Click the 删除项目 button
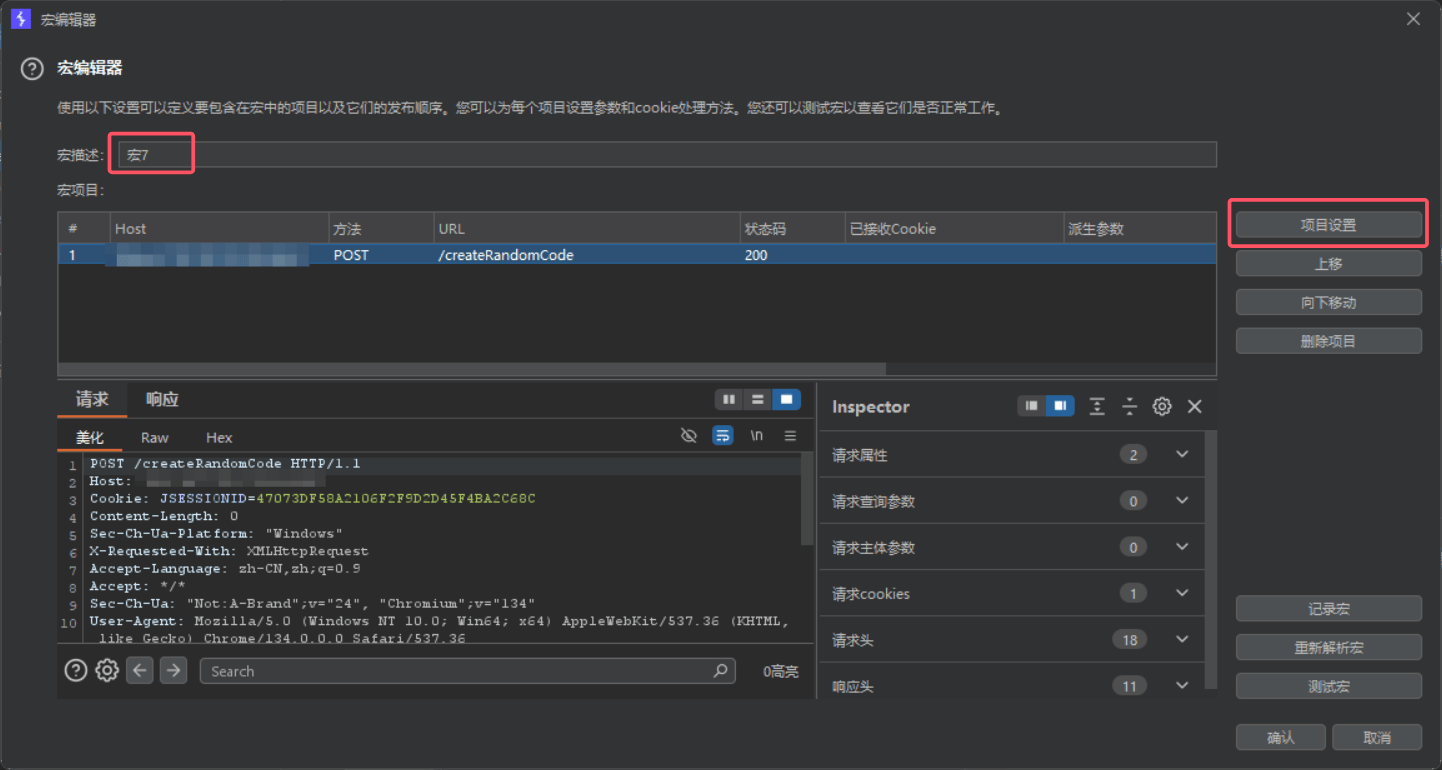The image size is (1442, 770). (1328, 341)
